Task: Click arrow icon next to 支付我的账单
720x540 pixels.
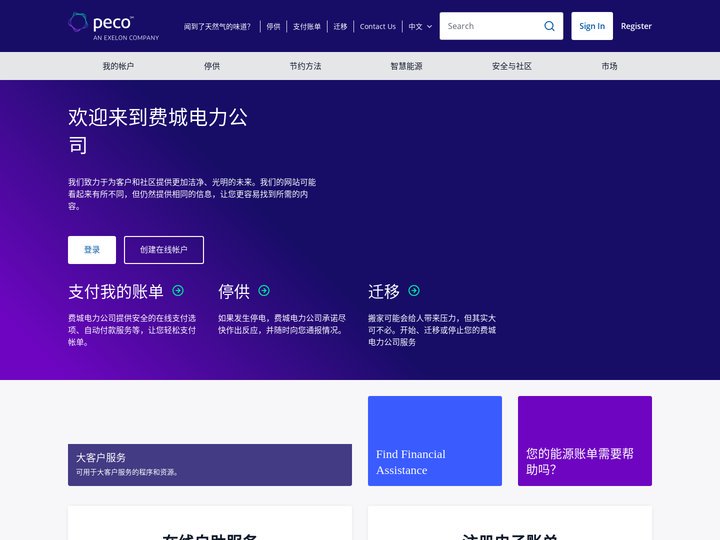Action: click(178, 291)
